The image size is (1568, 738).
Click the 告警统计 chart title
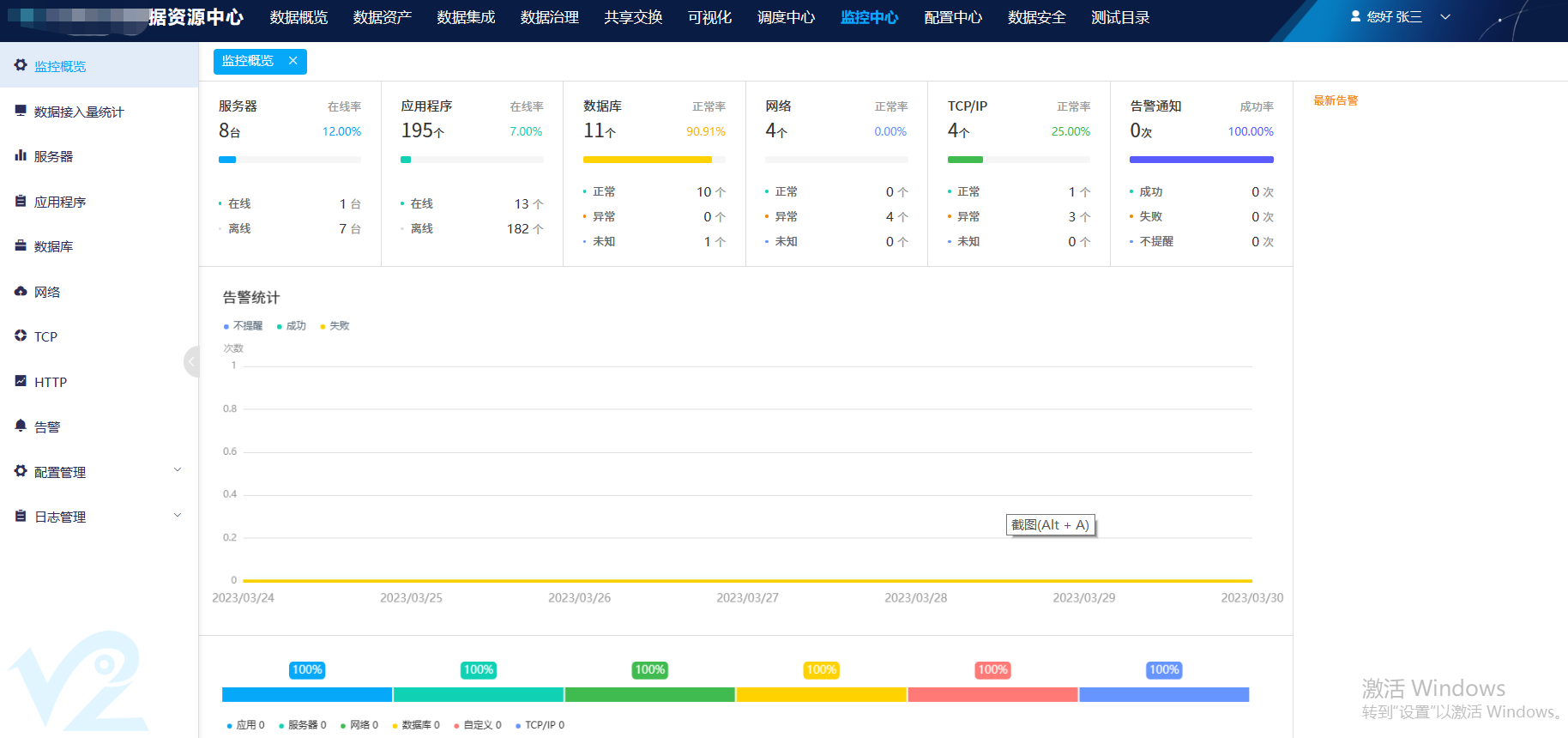click(251, 298)
